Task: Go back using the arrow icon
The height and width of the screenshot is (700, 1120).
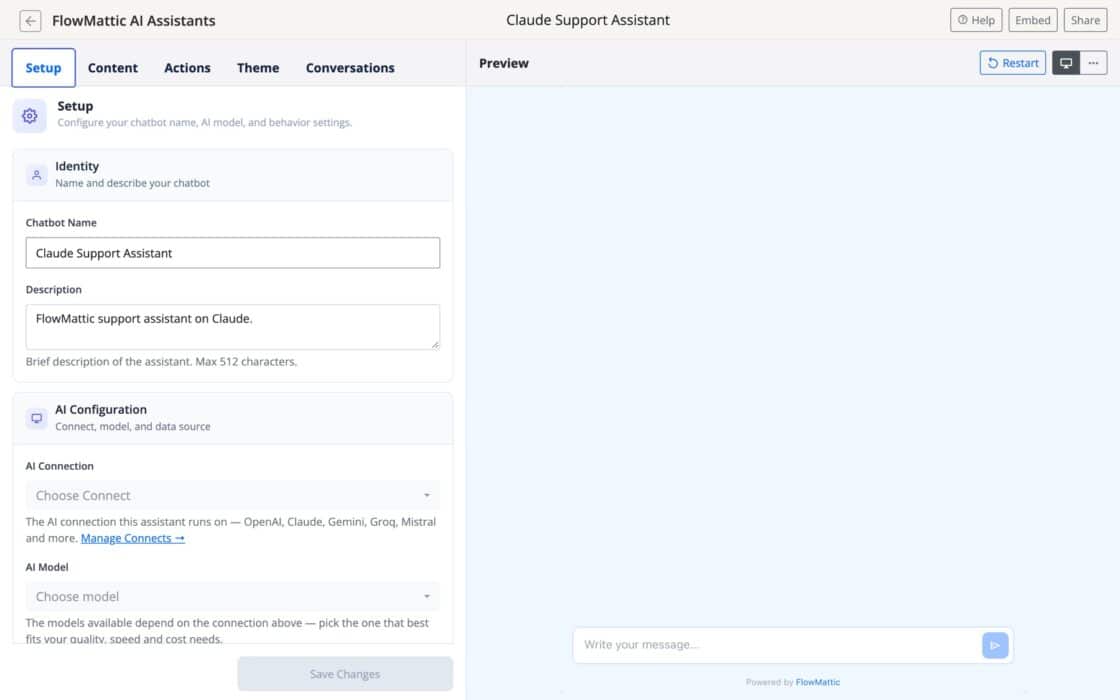Action: [x=30, y=21]
